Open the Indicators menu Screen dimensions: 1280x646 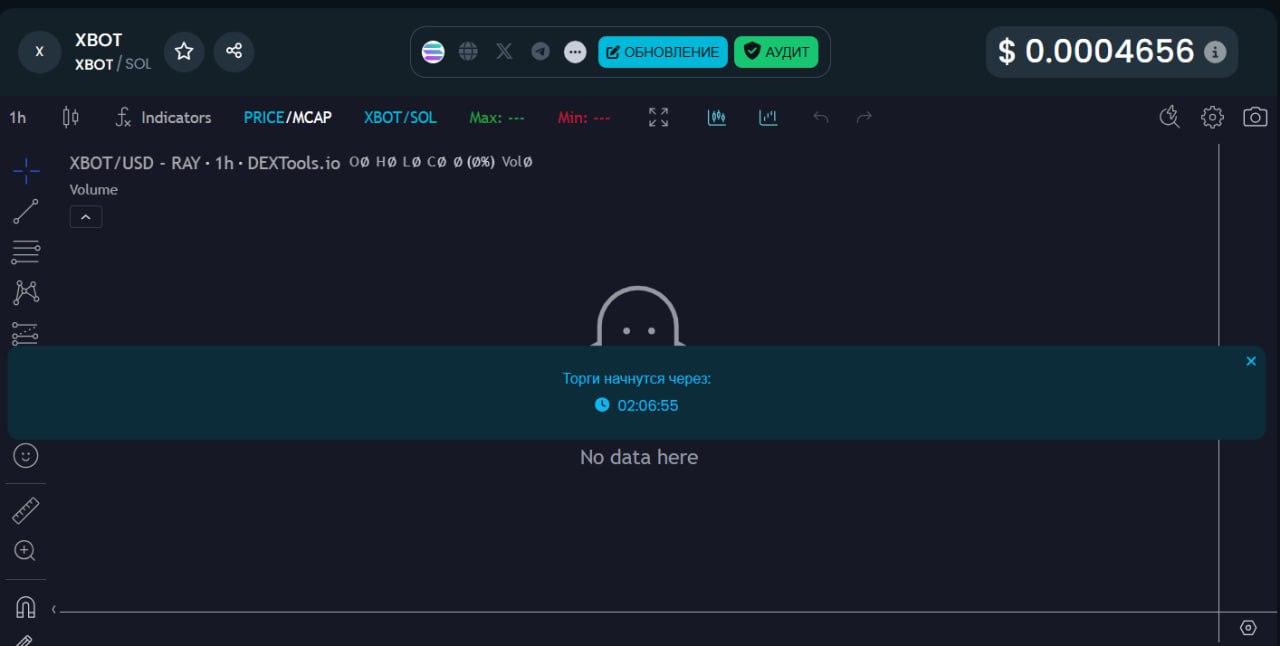pyautogui.click(x=163, y=117)
